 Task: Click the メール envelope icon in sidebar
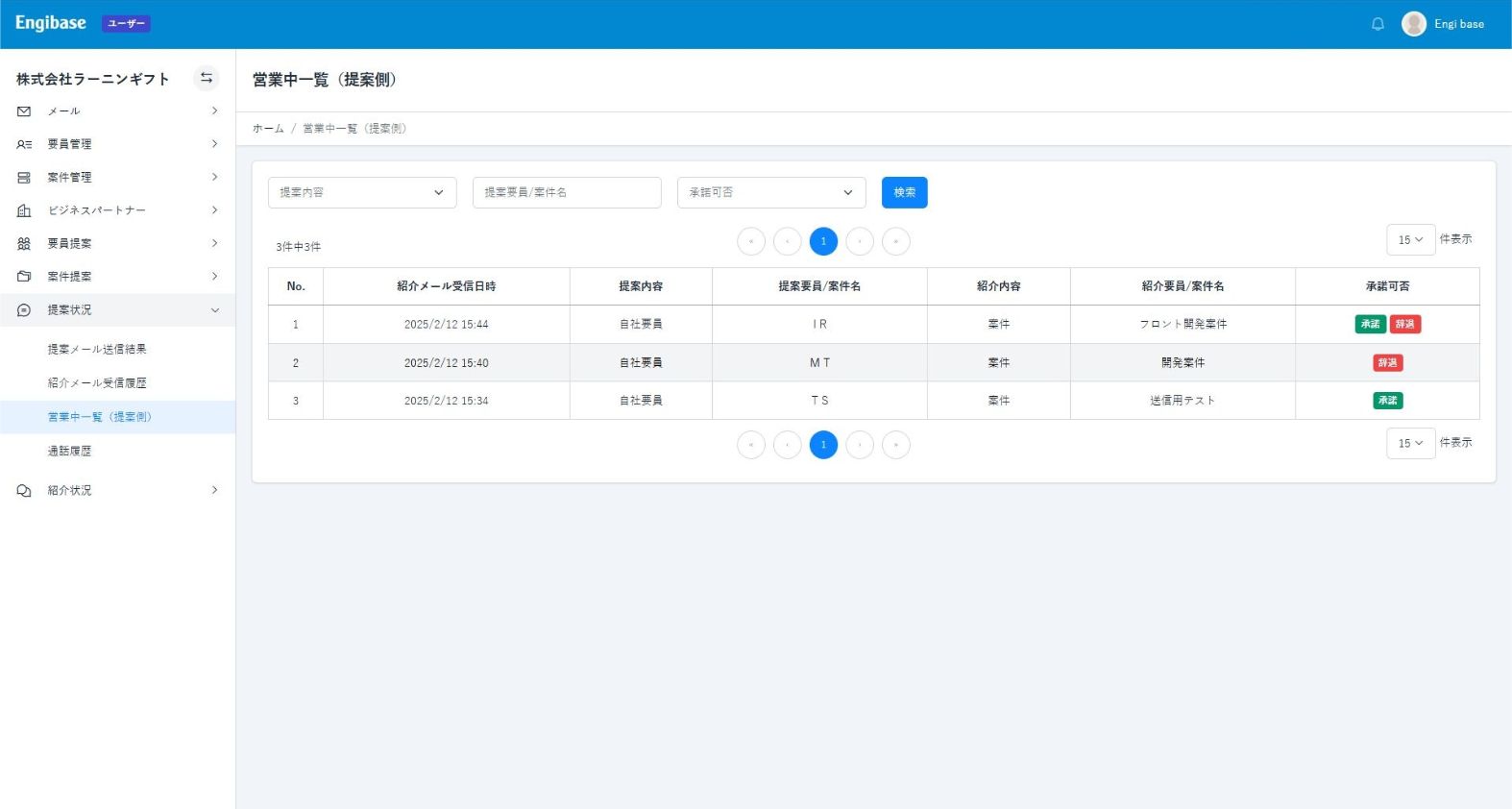pyautogui.click(x=24, y=111)
